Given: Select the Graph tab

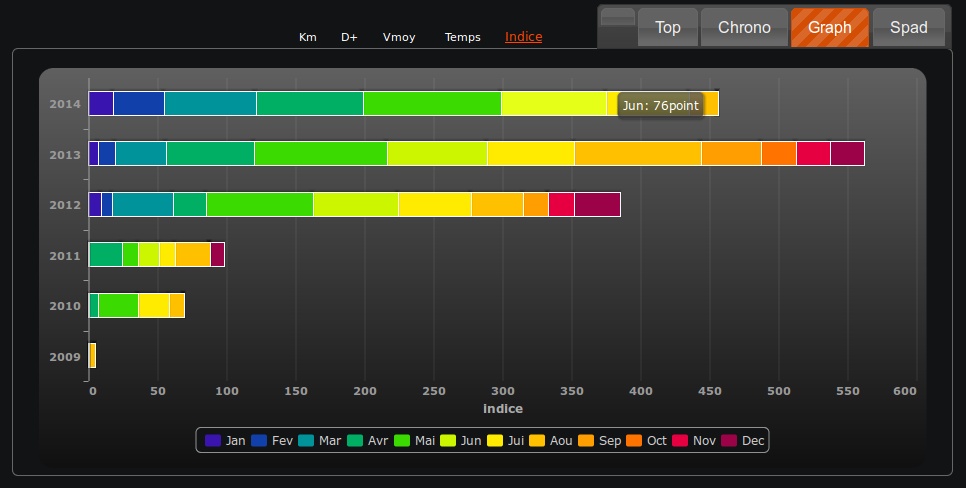Looking at the screenshot, I should tap(830, 27).
